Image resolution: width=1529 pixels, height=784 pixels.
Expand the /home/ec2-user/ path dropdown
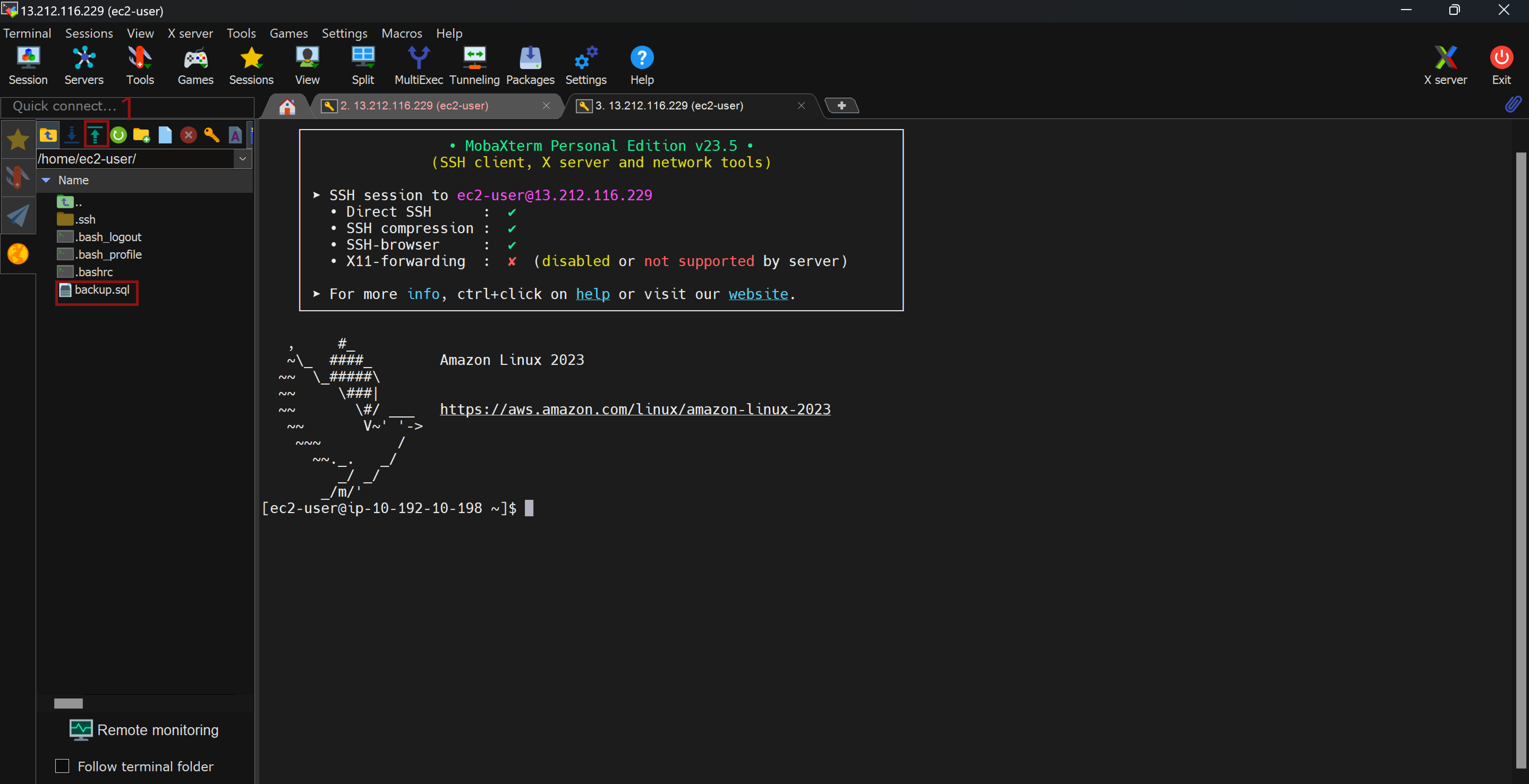pos(242,159)
